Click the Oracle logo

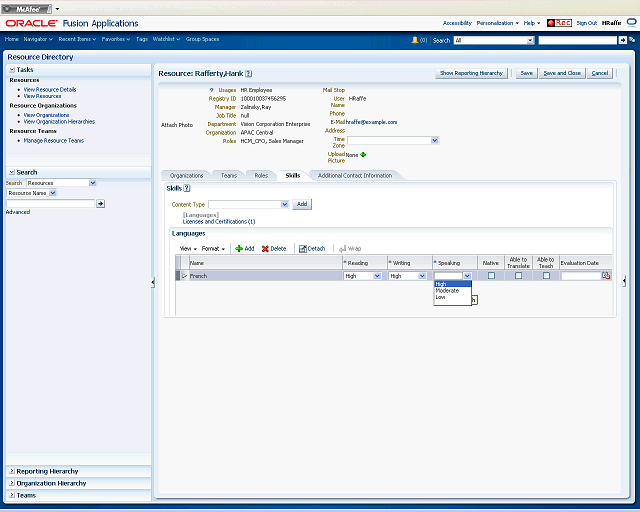31,23
